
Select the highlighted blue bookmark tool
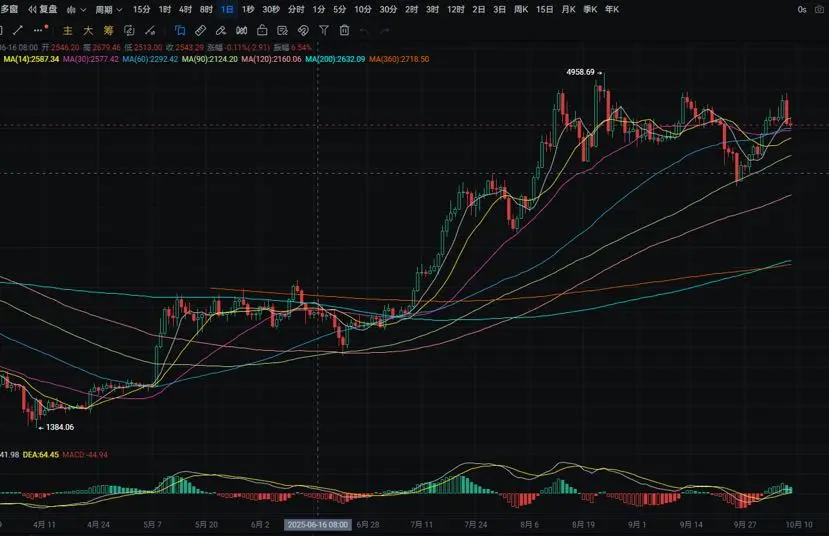coord(180,31)
